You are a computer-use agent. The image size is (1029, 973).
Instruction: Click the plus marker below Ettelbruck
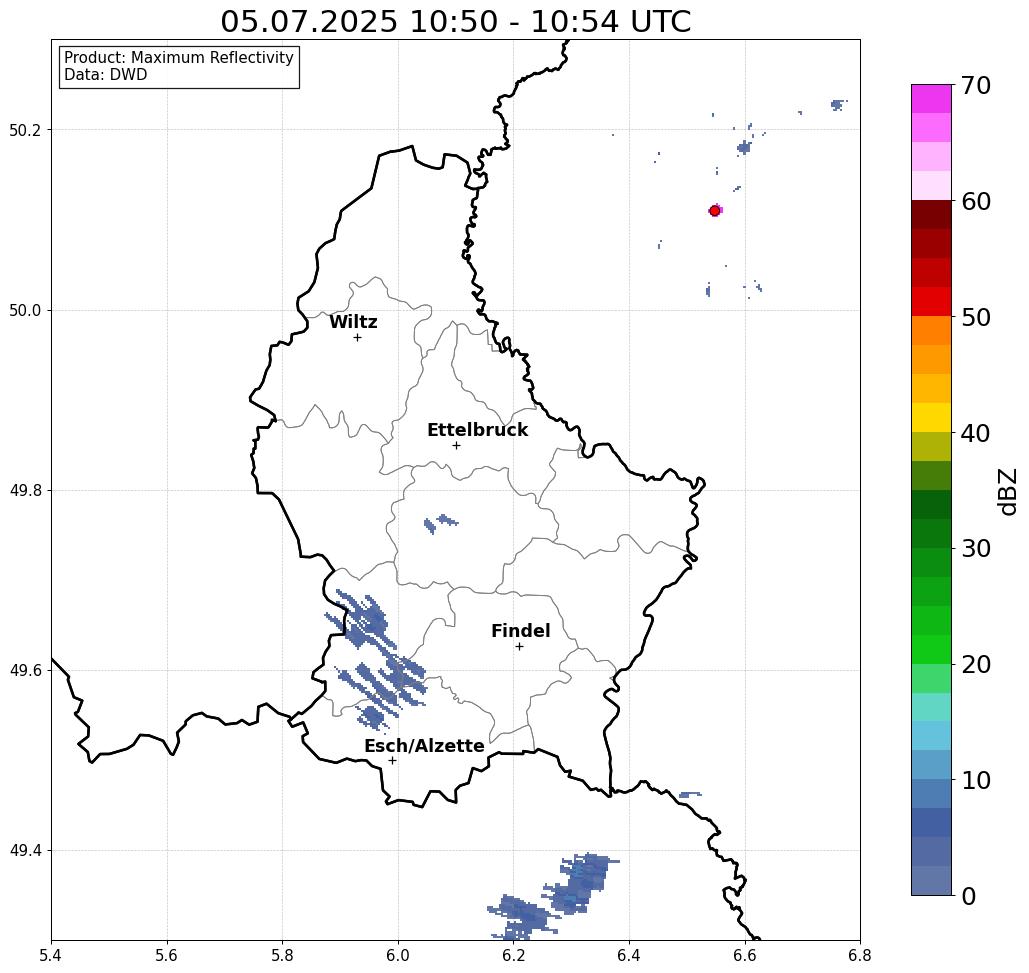pos(456,445)
